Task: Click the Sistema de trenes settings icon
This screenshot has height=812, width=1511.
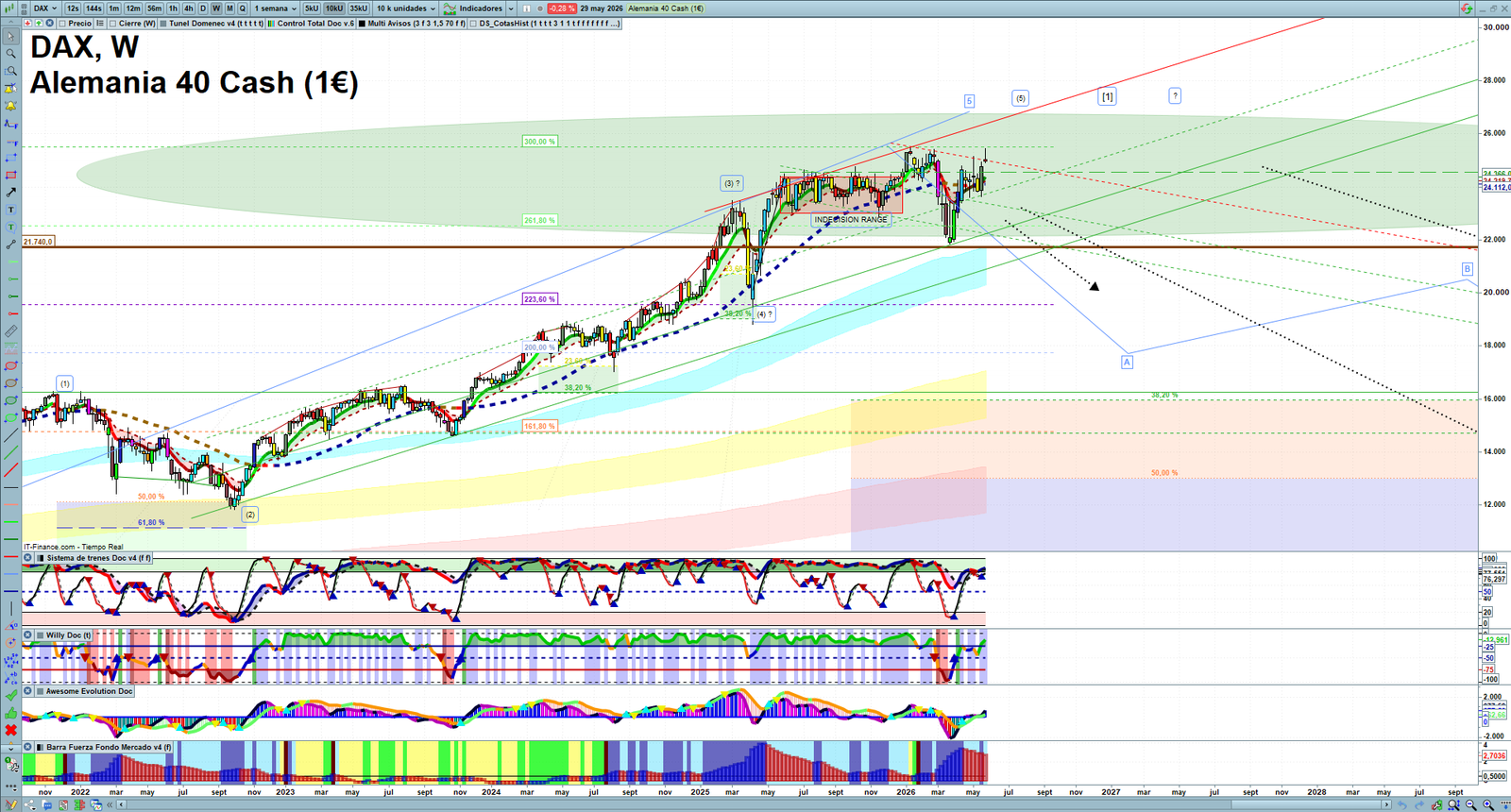Action: pyautogui.click(x=40, y=558)
